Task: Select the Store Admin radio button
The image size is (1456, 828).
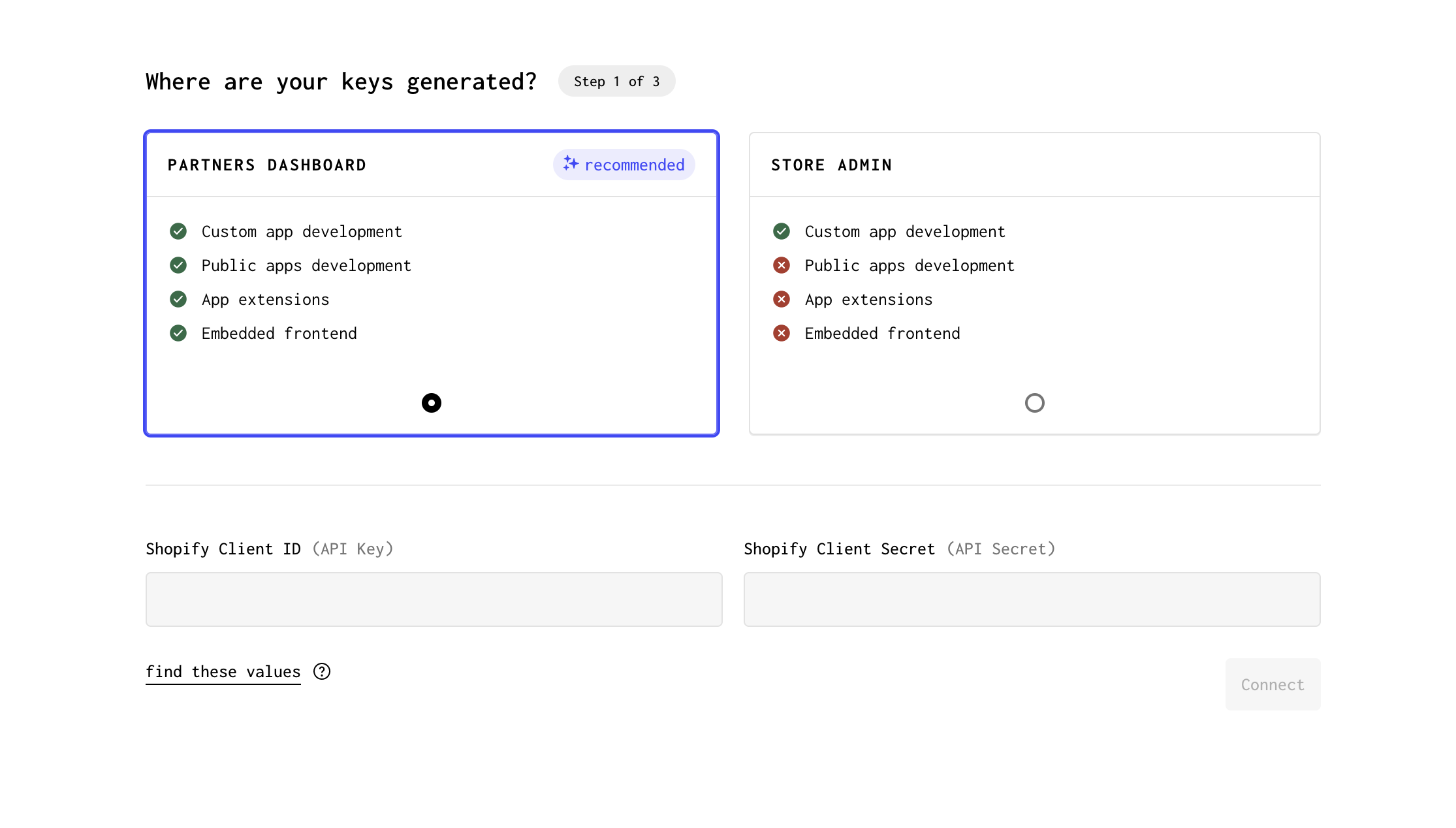Action: tap(1034, 402)
